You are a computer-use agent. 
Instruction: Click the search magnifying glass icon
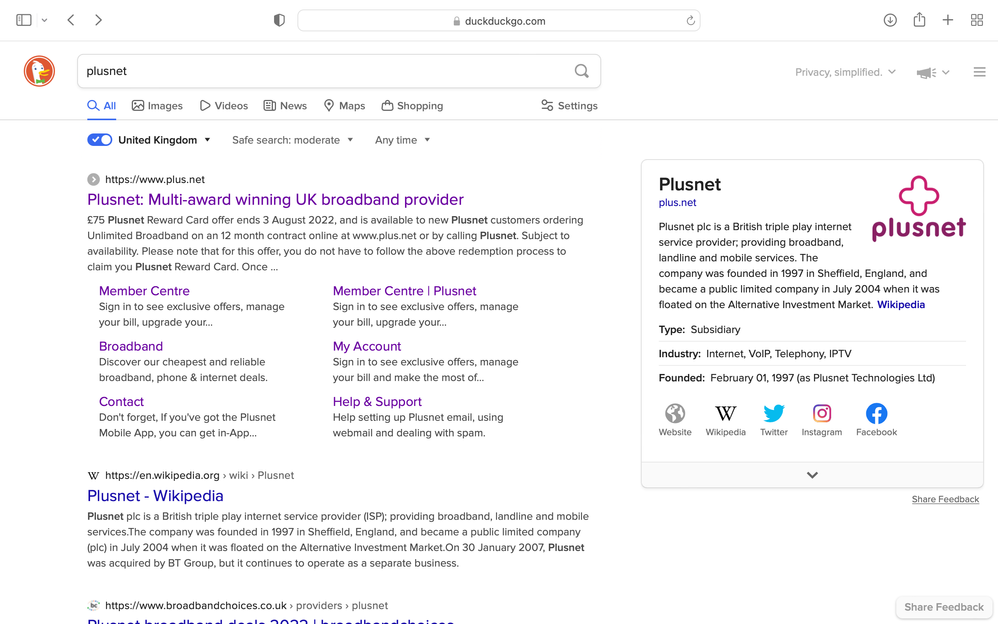pos(581,71)
